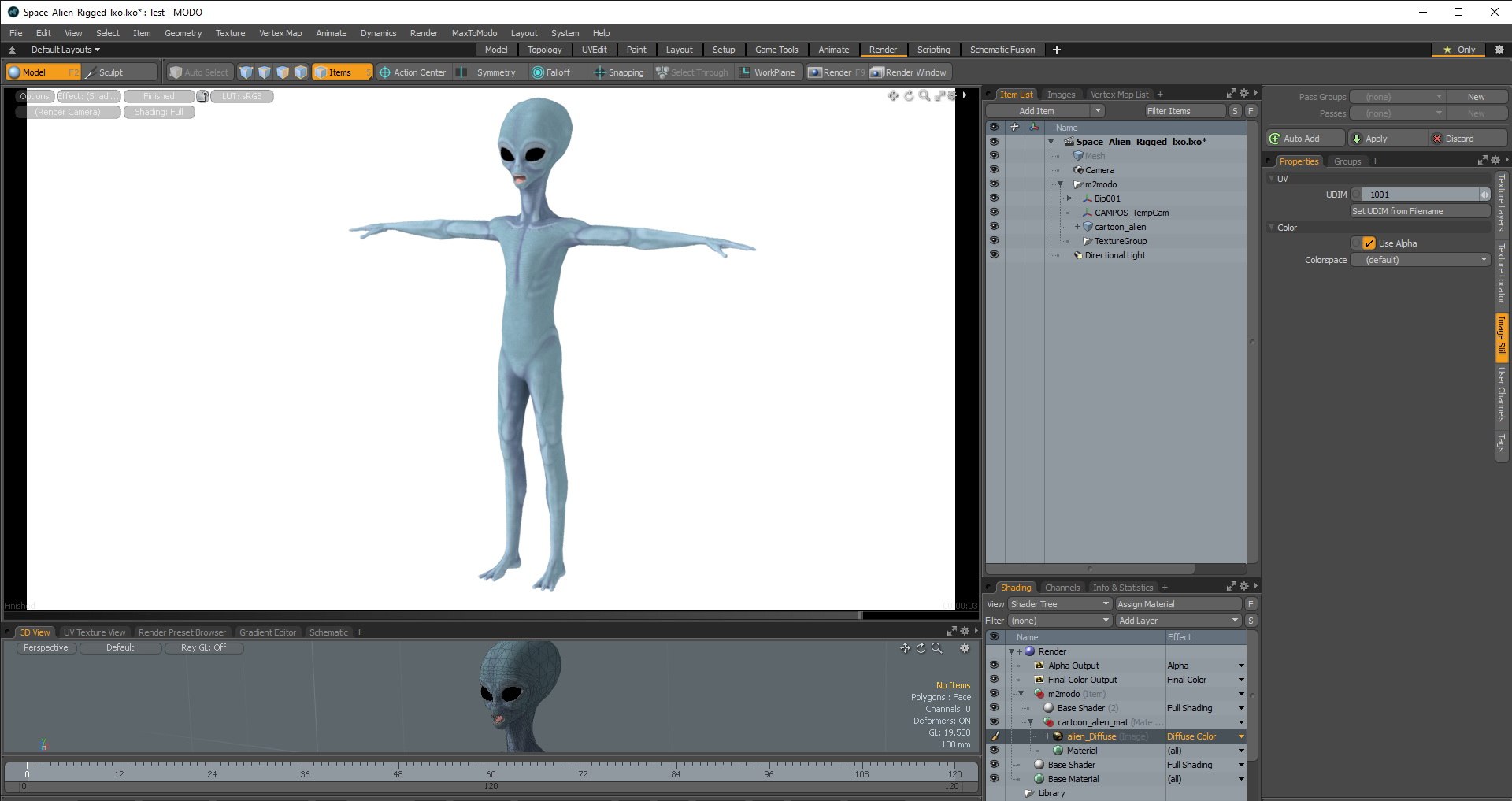
Task: Toggle visibility of the cartoon_alien item
Action: pyautogui.click(x=994, y=227)
